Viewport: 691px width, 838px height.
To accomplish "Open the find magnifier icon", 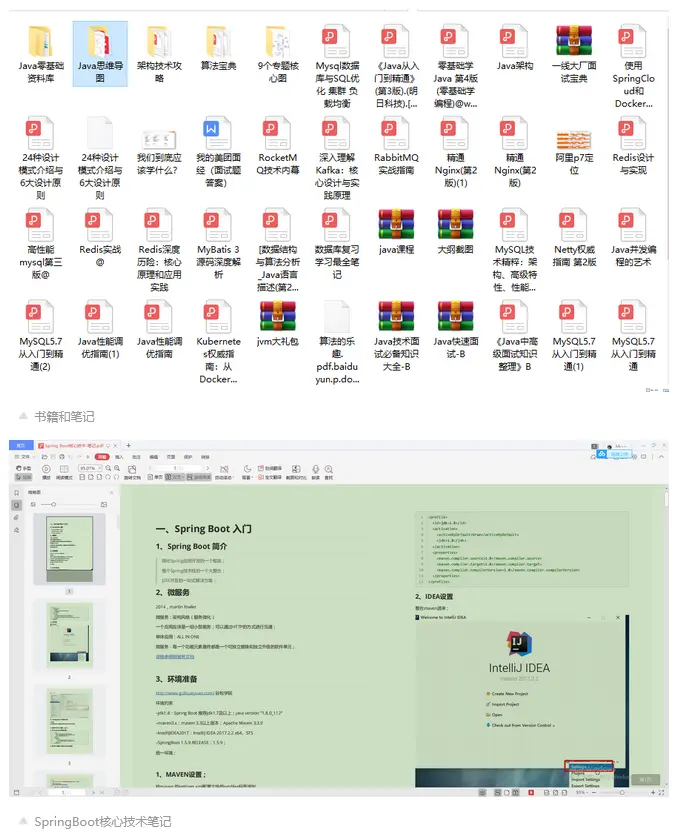I will 329,469.
